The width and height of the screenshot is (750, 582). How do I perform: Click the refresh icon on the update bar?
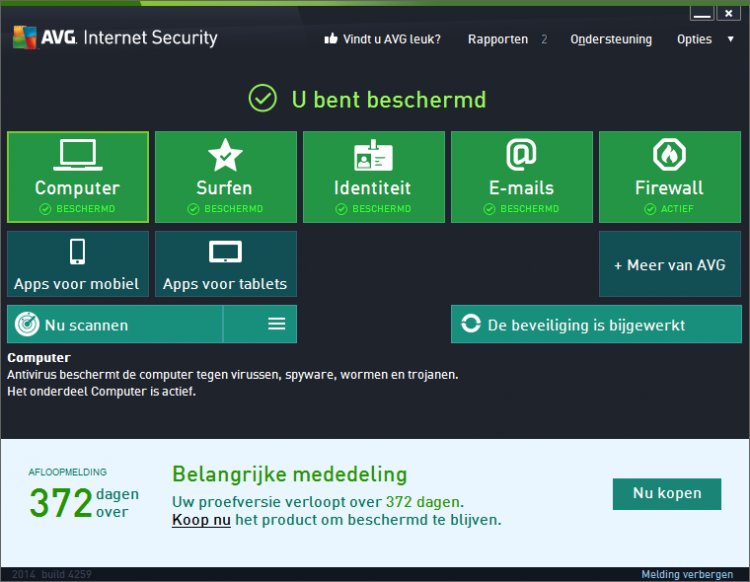click(471, 324)
